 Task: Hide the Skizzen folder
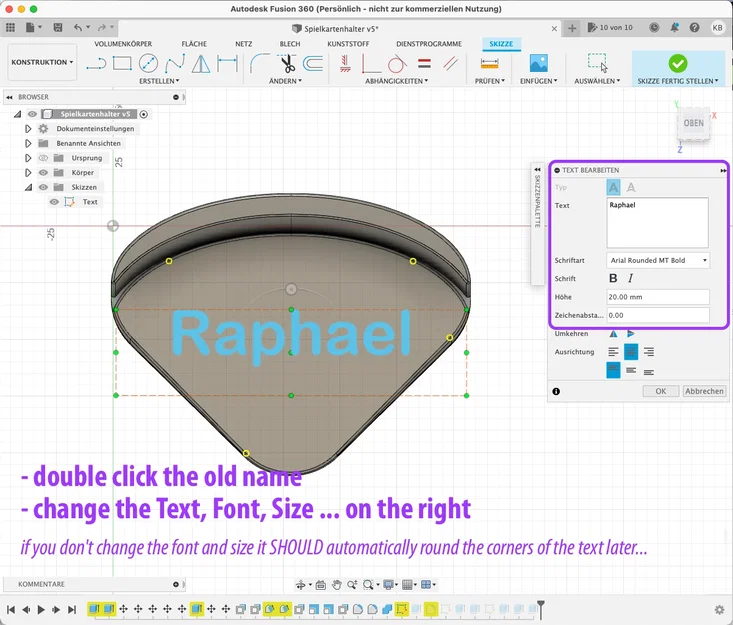coord(43,187)
